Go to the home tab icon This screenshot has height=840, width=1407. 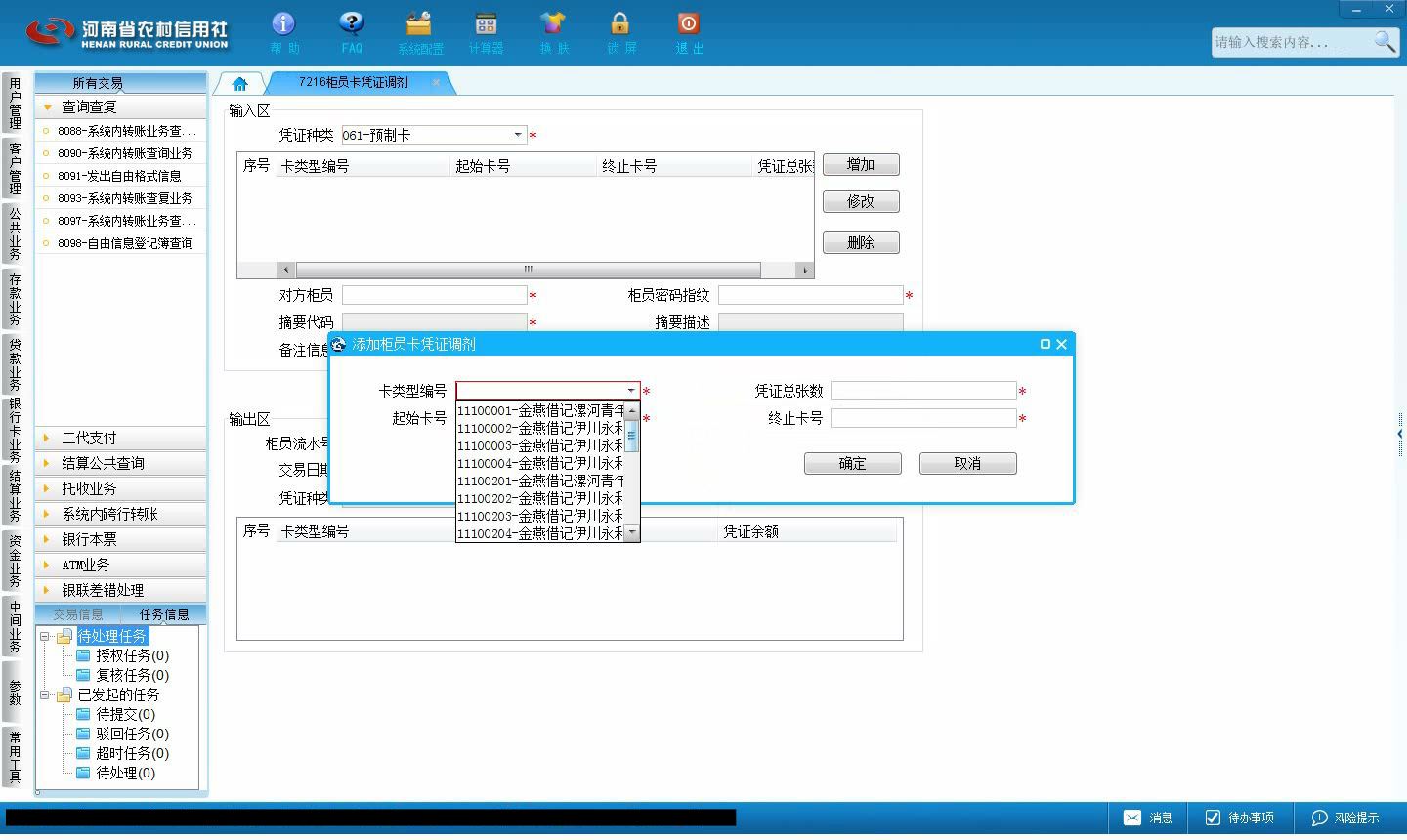pyautogui.click(x=240, y=84)
